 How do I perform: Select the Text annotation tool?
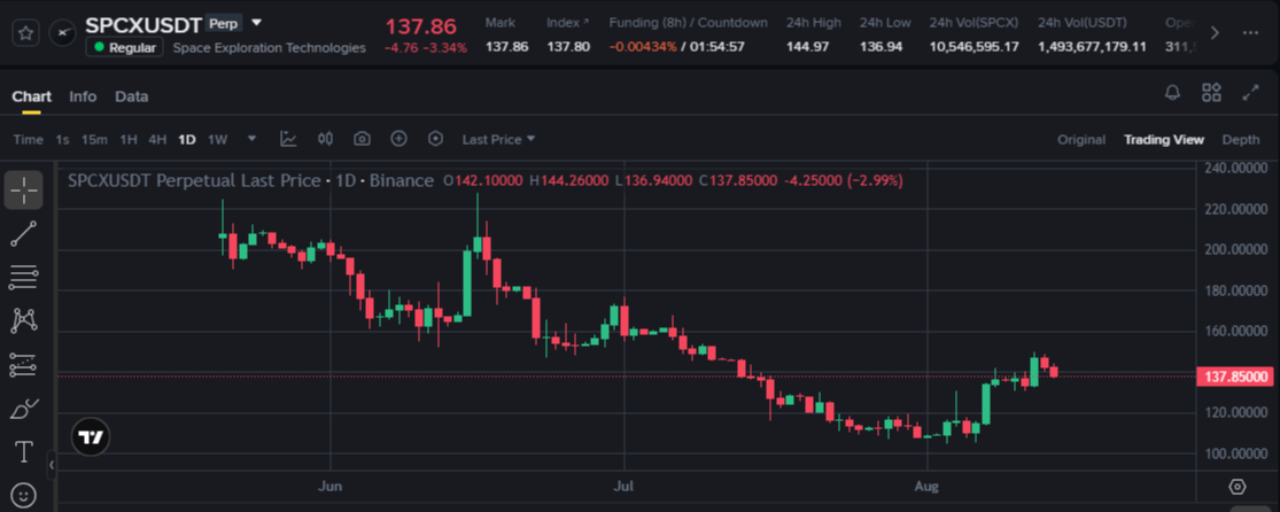point(23,452)
